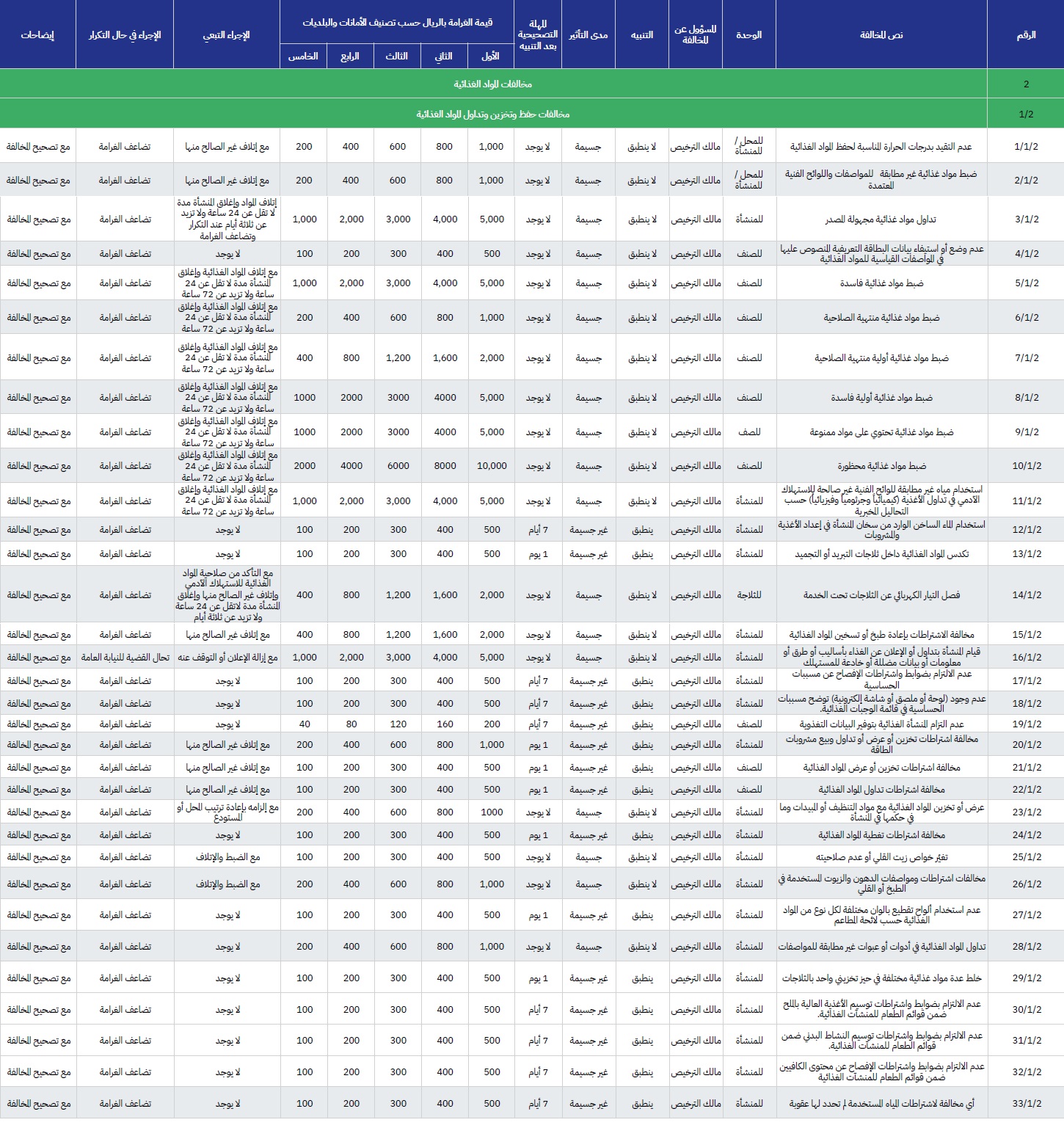Select the row number "8/1/2"
The image size is (1064, 1128).
(x=1027, y=397)
